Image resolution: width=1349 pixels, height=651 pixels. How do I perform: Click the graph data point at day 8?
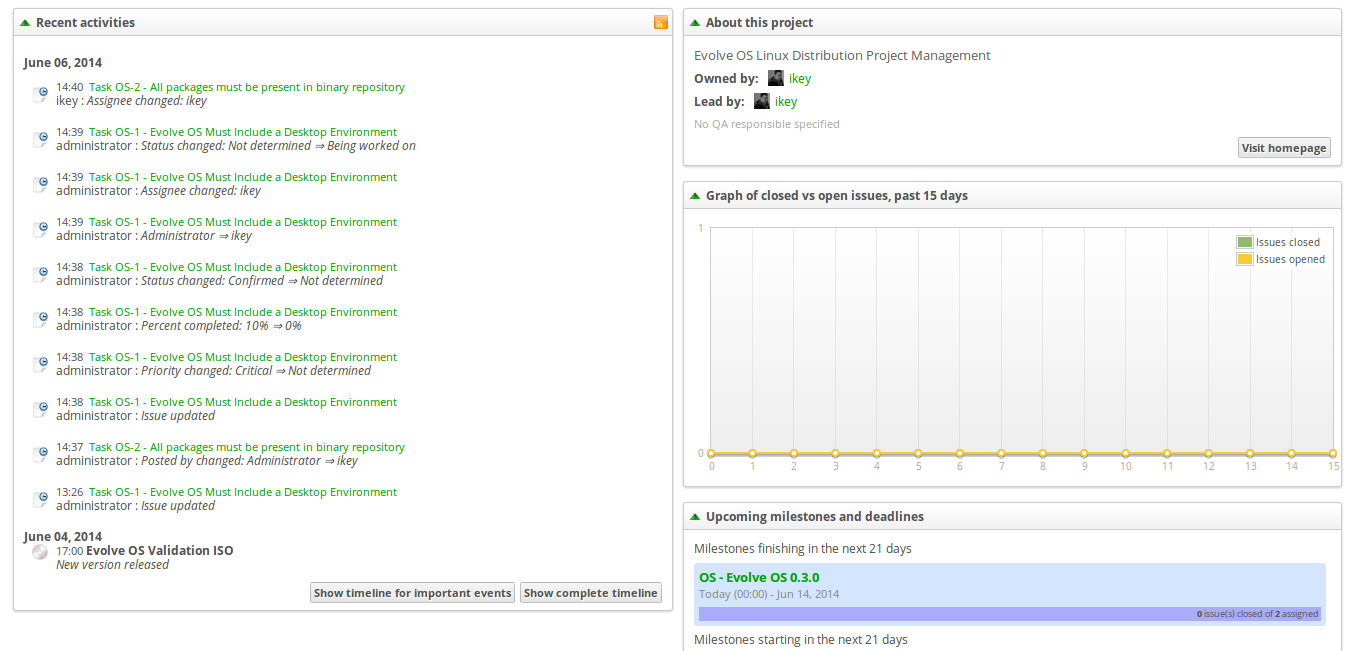pyautogui.click(x=1043, y=453)
